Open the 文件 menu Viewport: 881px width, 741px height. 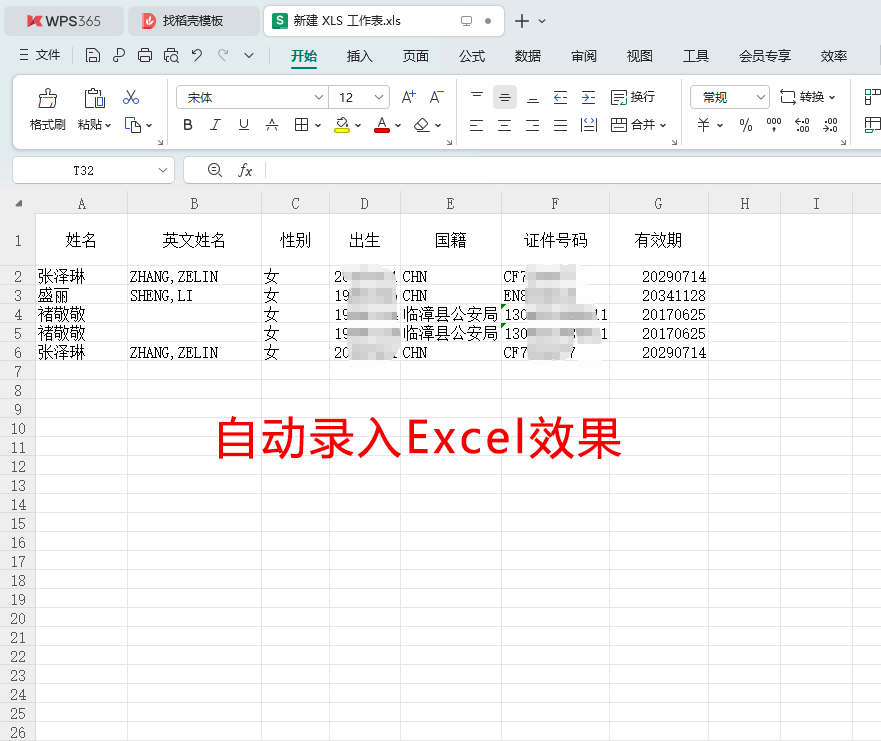(x=48, y=55)
